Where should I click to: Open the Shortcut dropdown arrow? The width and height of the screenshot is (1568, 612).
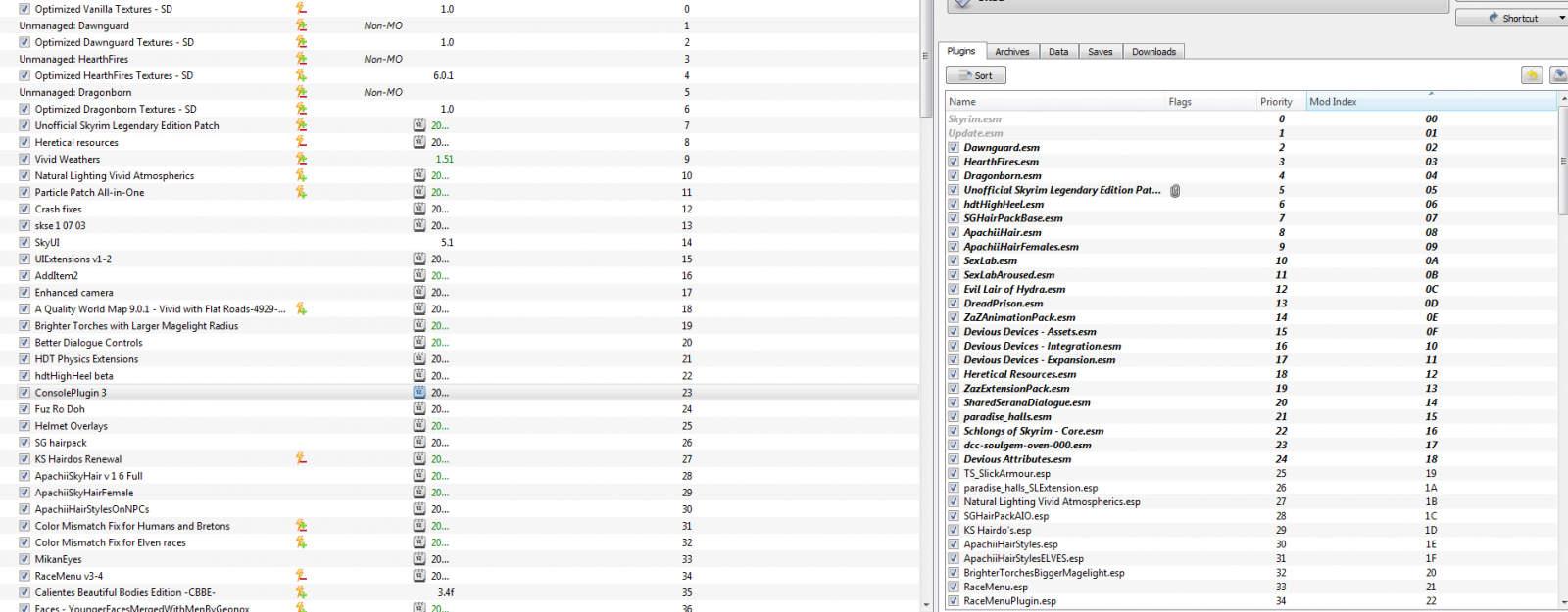click(x=1561, y=18)
